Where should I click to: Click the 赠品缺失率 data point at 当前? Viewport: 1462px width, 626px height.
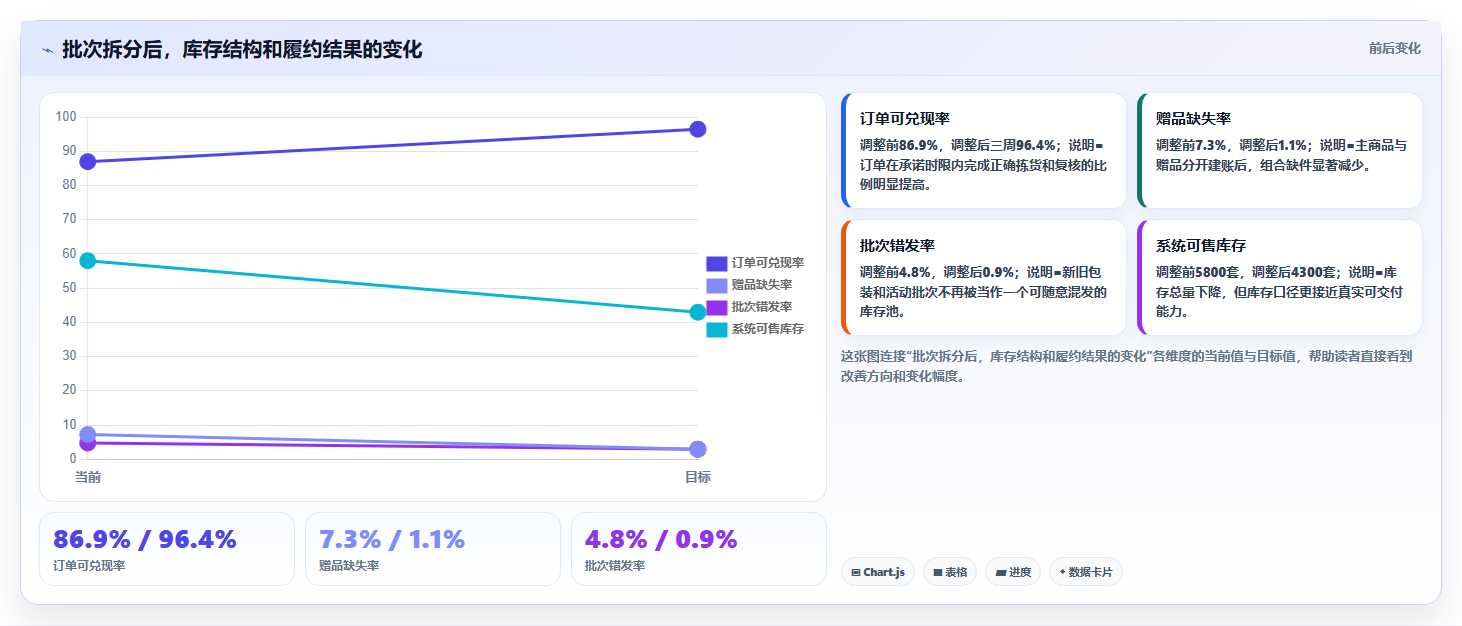point(88,434)
